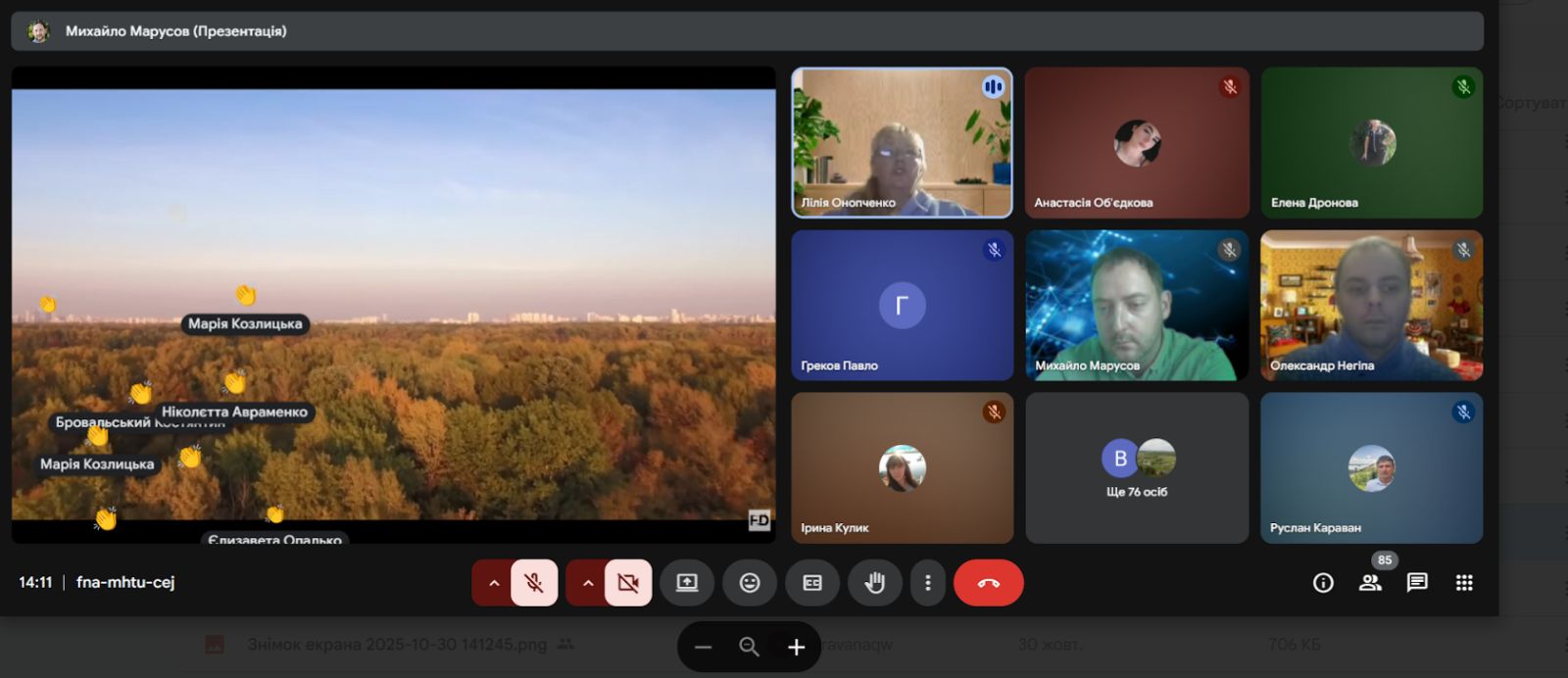Select the Знімок екрана 2025-10-30 file name
The width and height of the screenshot is (1568, 678).
(396, 645)
